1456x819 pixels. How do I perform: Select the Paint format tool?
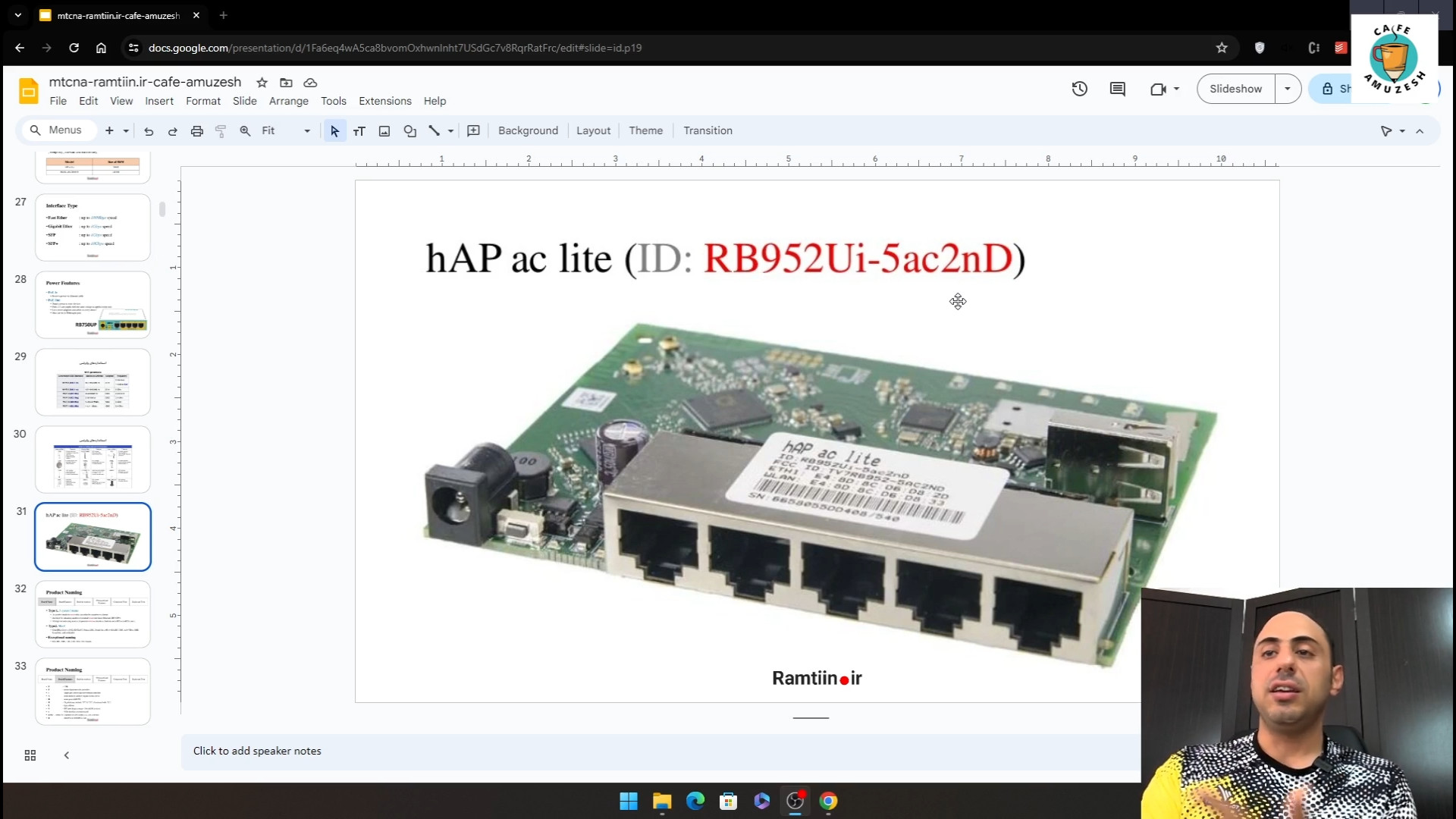pyautogui.click(x=221, y=131)
